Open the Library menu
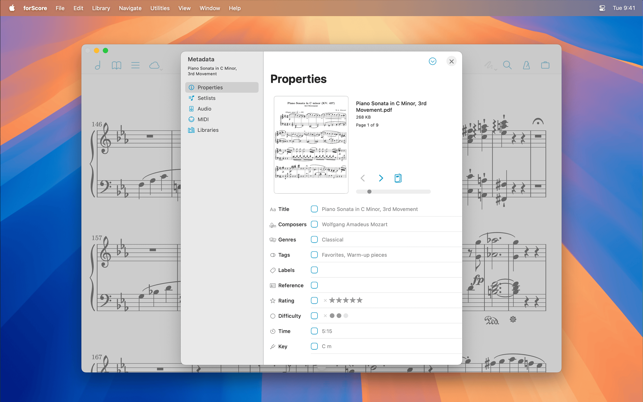643x402 pixels. pyautogui.click(x=100, y=8)
